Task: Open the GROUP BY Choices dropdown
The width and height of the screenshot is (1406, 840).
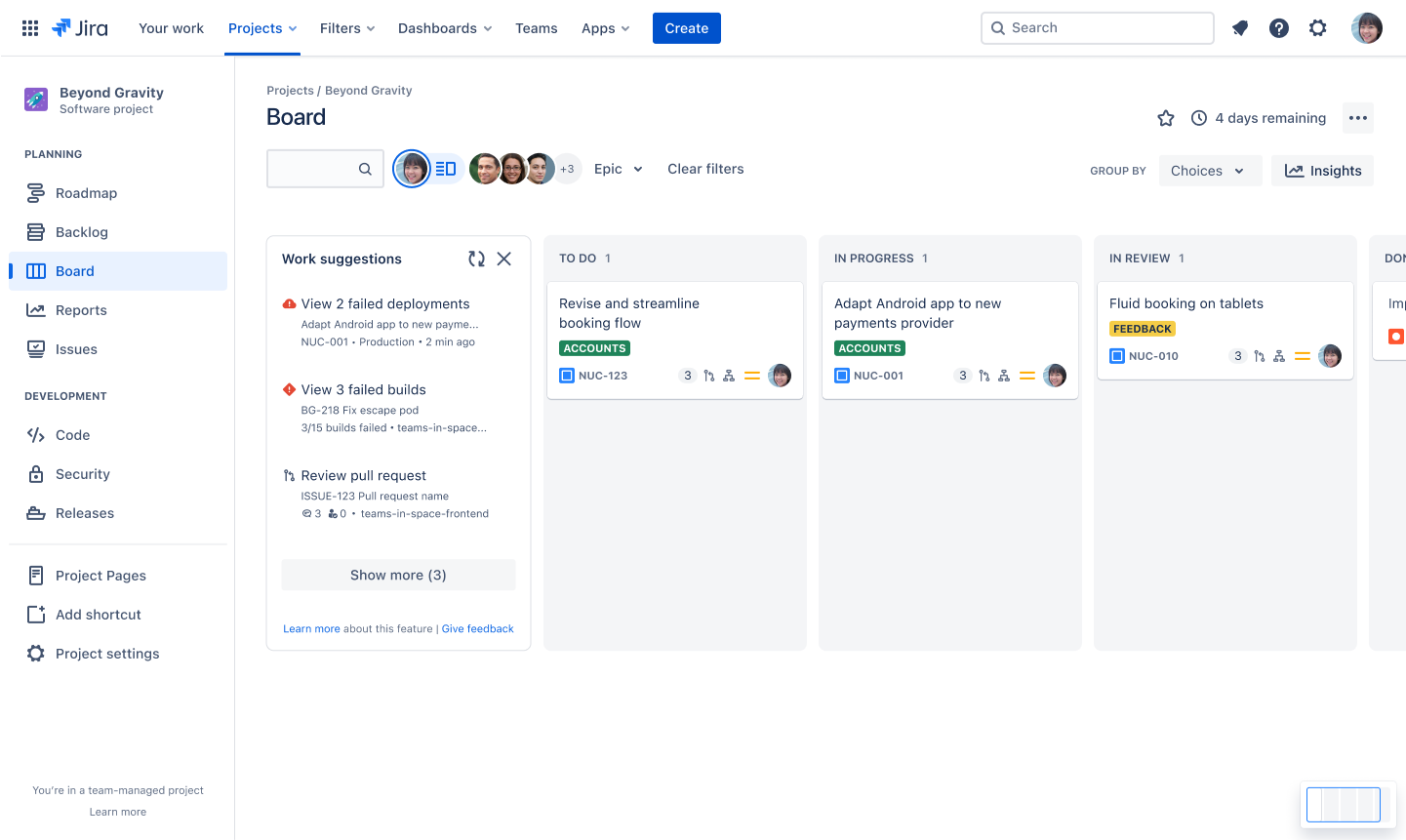Action: (x=1210, y=170)
